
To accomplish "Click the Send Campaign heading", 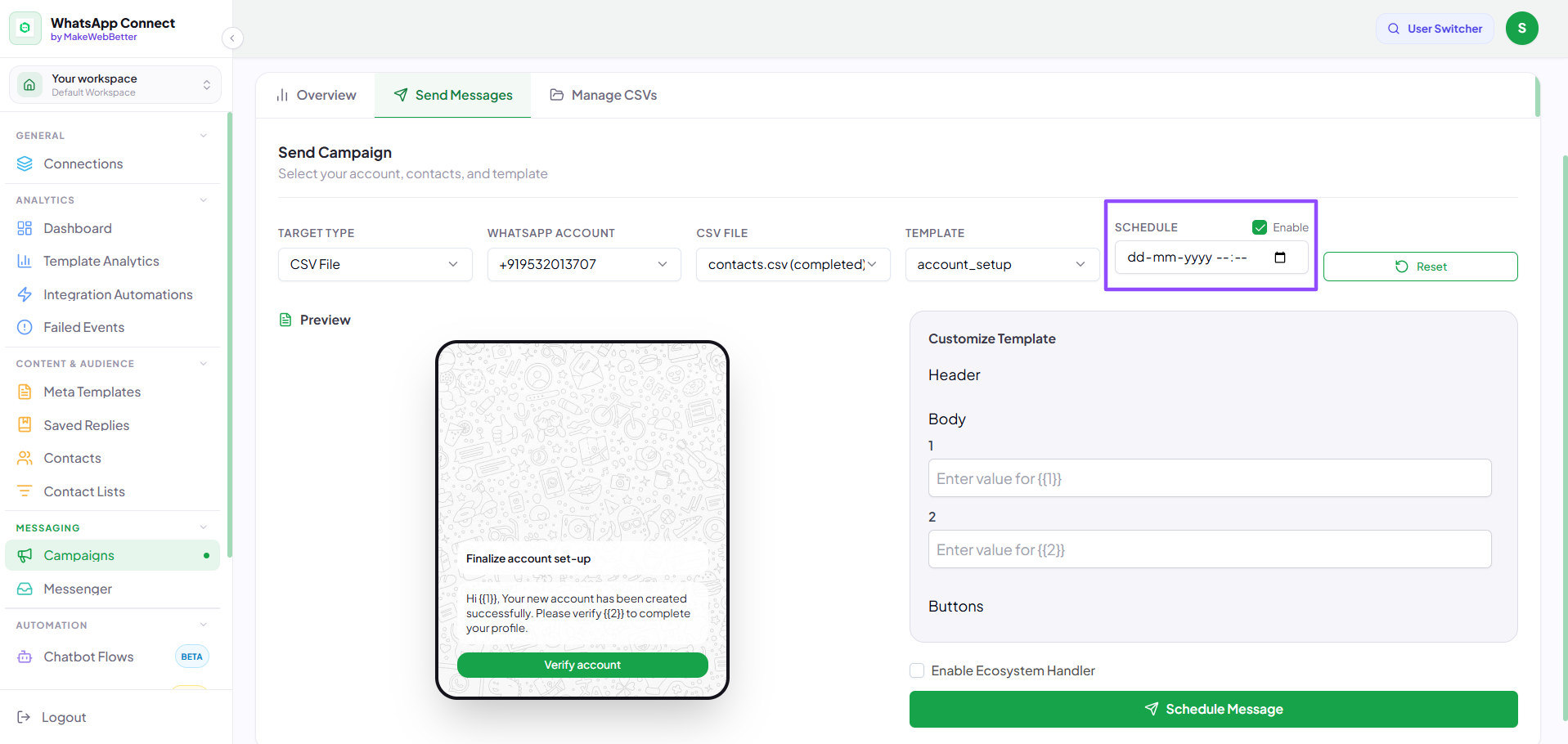I will (335, 152).
